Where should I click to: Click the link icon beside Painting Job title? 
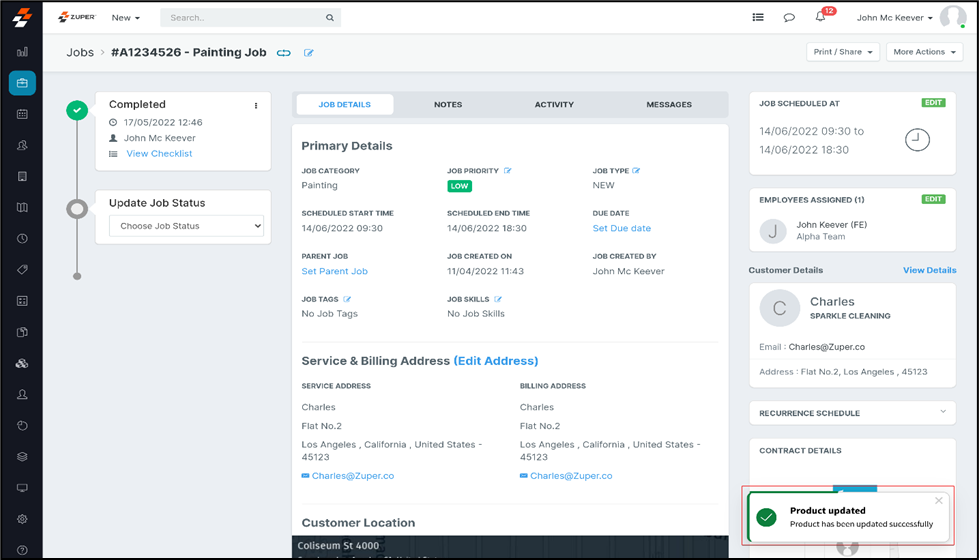[284, 53]
